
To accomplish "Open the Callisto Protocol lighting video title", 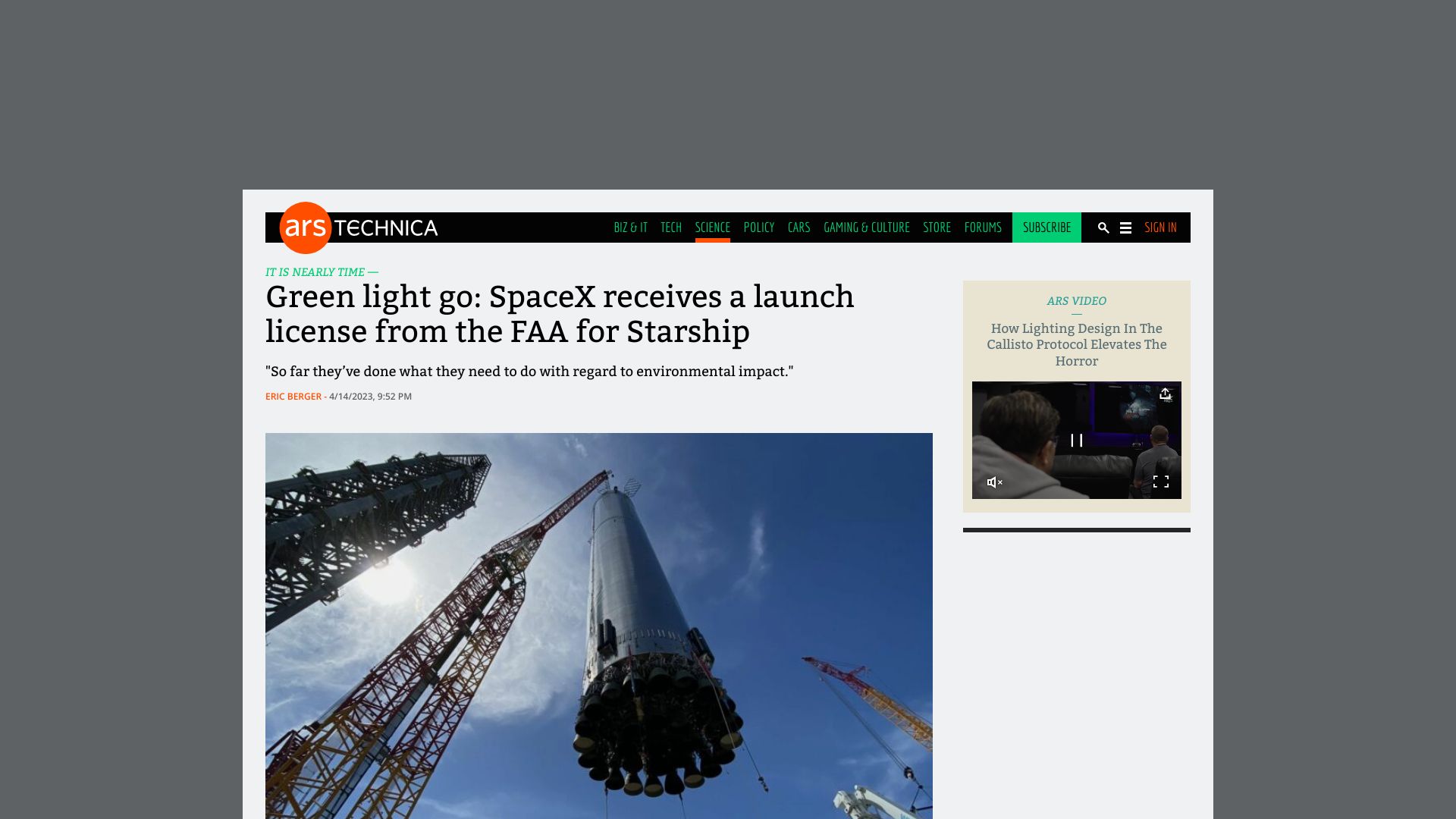I will coord(1077,345).
